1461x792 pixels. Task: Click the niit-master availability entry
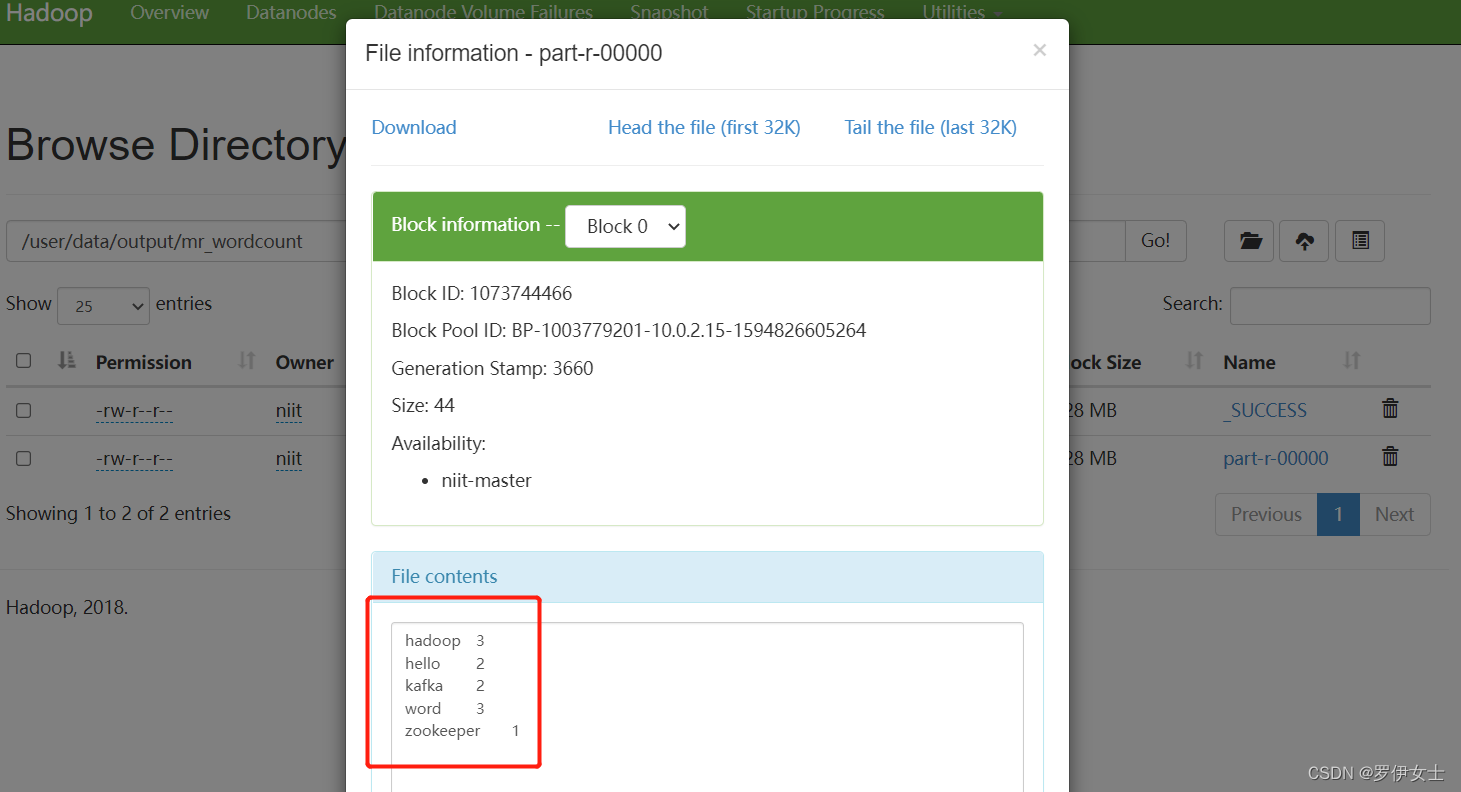pos(487,480)
